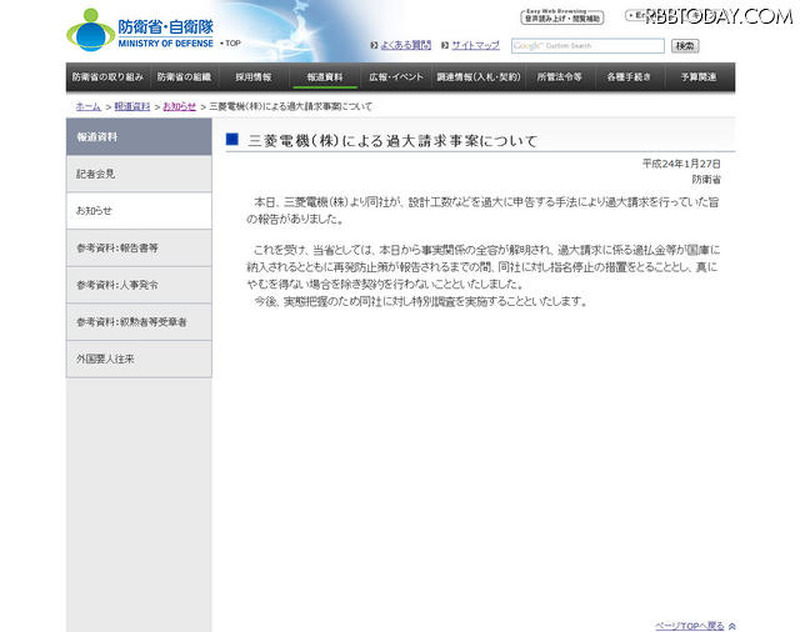Go to 所管法令等 section
Screen dimensions: 800x632
(x=559, y=77)
